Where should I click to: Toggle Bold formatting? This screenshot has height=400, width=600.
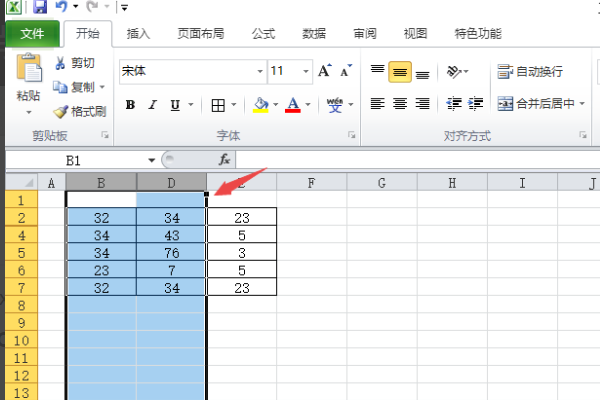[x=130, y=104]
